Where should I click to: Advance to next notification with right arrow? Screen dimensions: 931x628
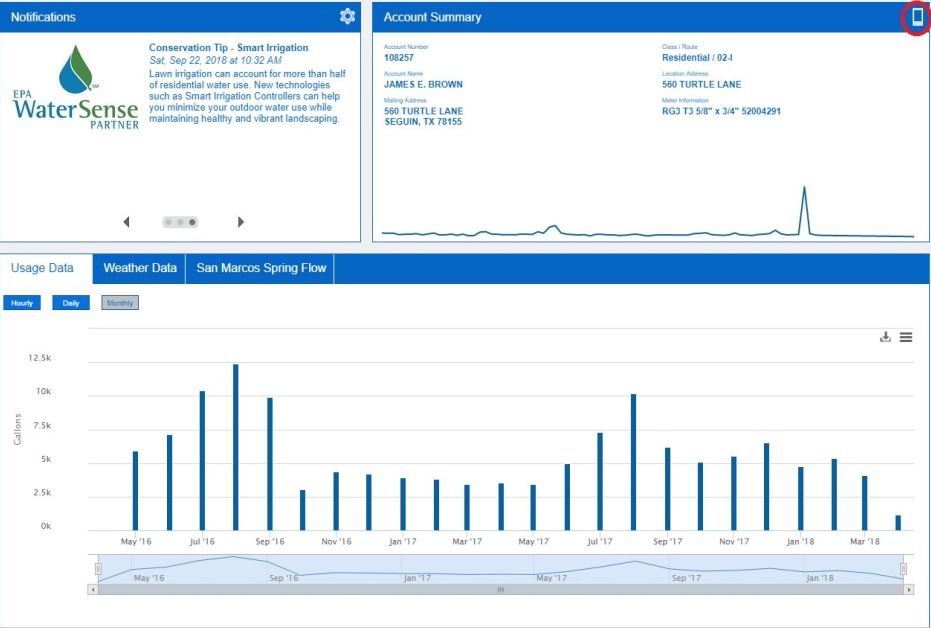(x=240, y=222)
